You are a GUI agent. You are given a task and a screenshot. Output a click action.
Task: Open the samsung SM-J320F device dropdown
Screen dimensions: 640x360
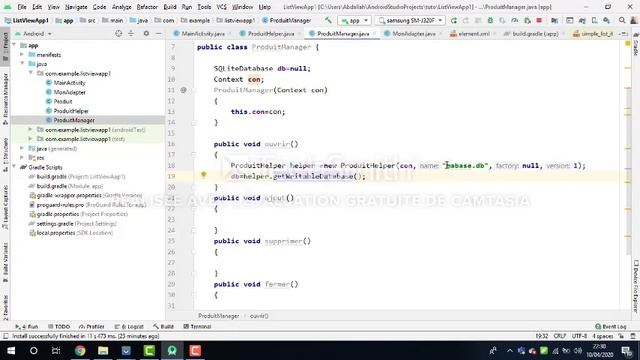click(x=410, y=20)
